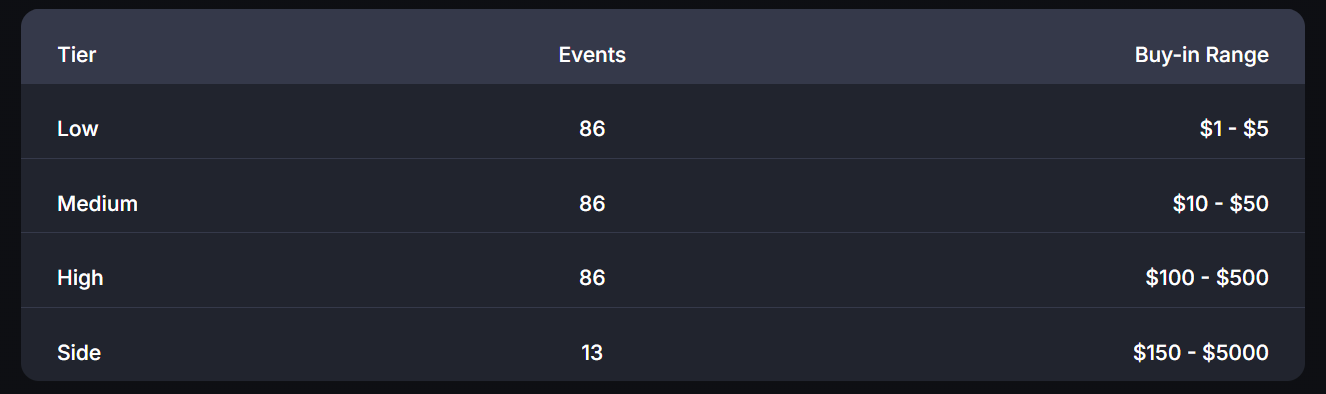Click the empty header area between Events and Buy-in Range
The image size is (1326, 394).
[x=880, y=55]
